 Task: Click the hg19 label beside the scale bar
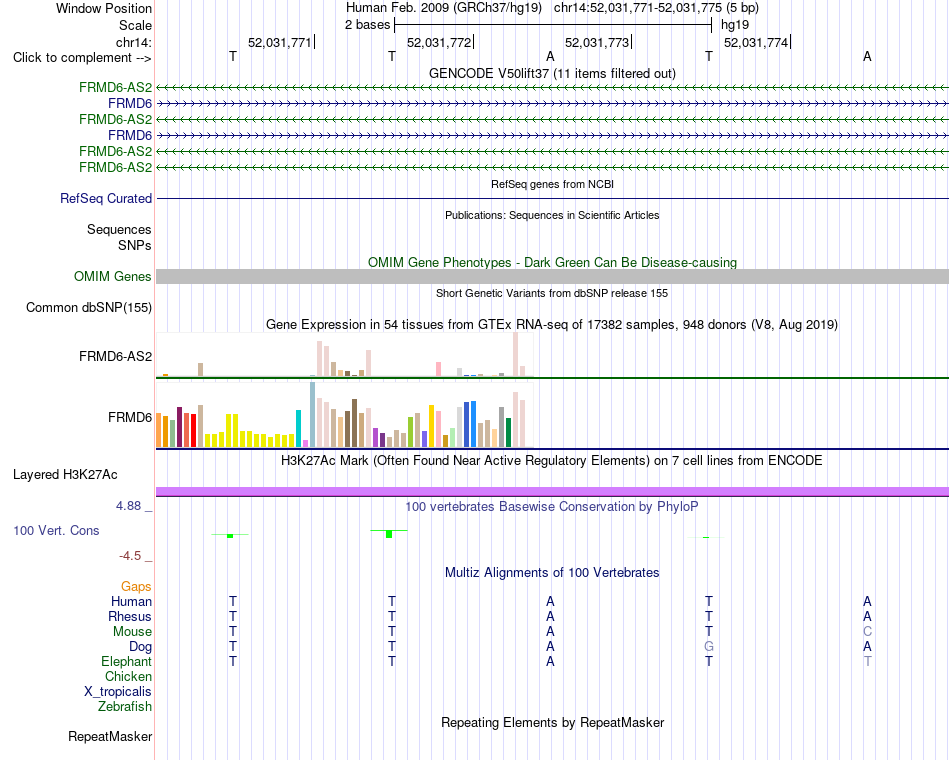click(x=735, y=25)
